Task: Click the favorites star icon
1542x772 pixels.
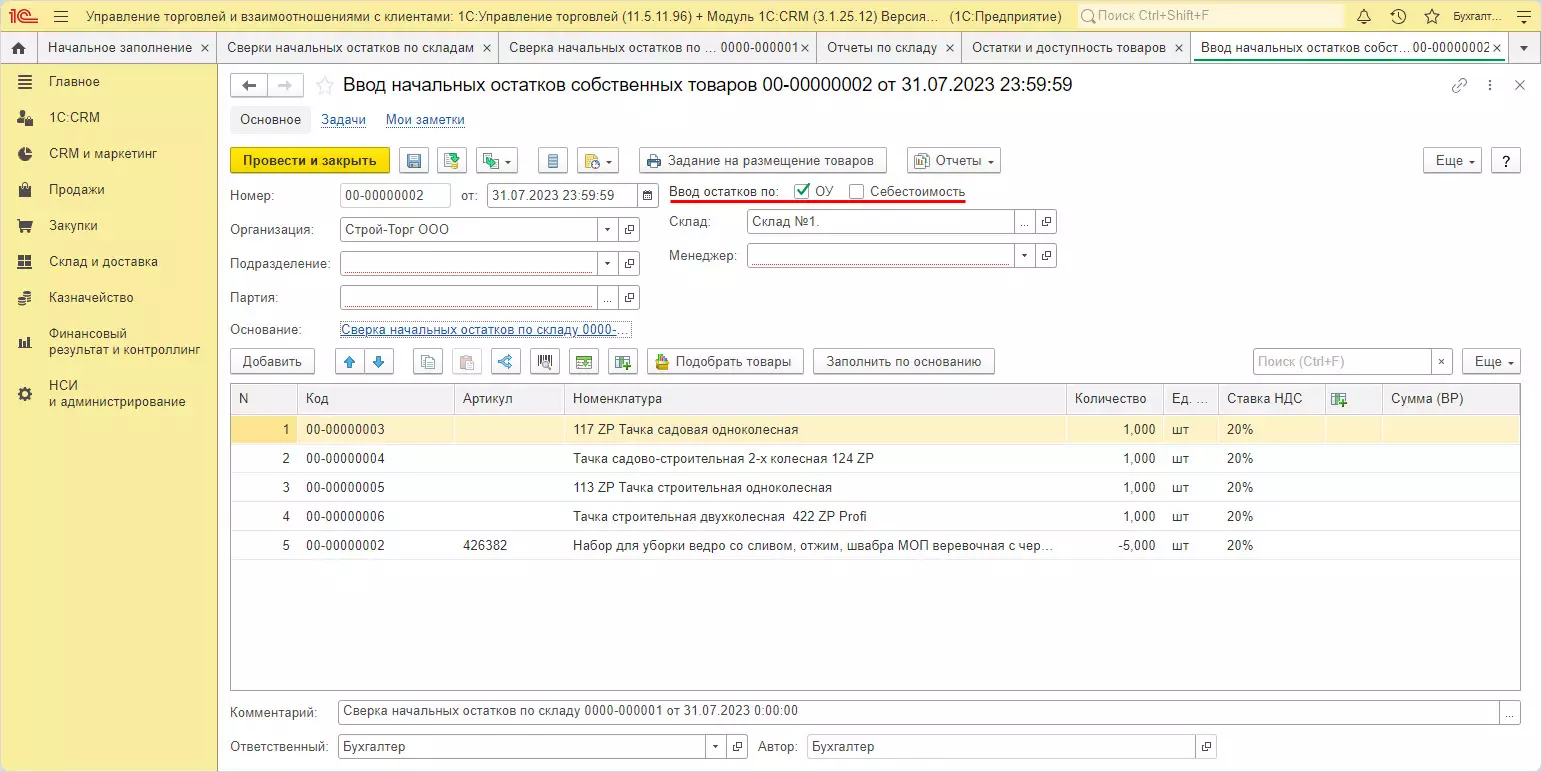Action: point(1431,17)
